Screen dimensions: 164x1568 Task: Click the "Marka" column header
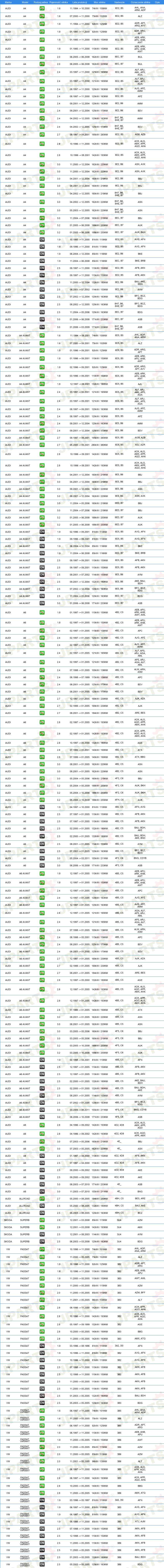coord(8,3)
